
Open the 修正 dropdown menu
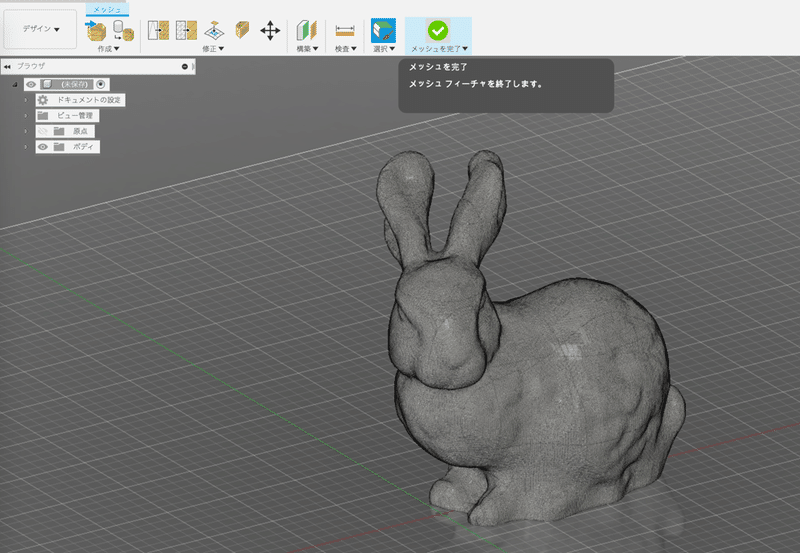213,48
